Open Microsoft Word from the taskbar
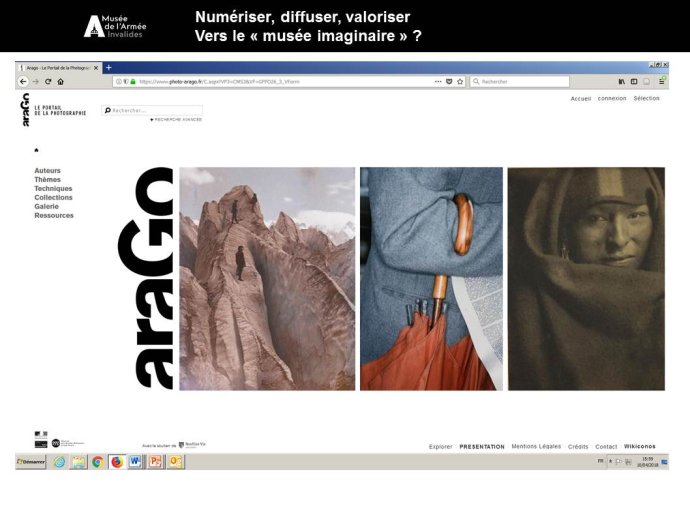Image resolution: width=690 pixels, height=517 pixels. tap(136, 462)
